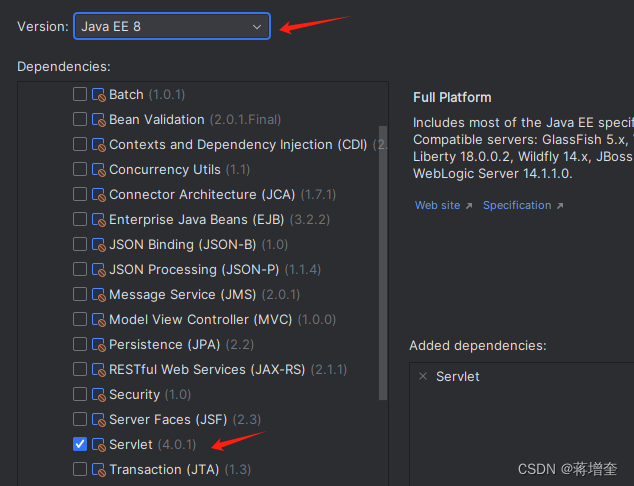634x486 pixels.
Task: Select the JSON Binding (JSON-B) row label
Action: pyautogui.click(x=199, y=245)
